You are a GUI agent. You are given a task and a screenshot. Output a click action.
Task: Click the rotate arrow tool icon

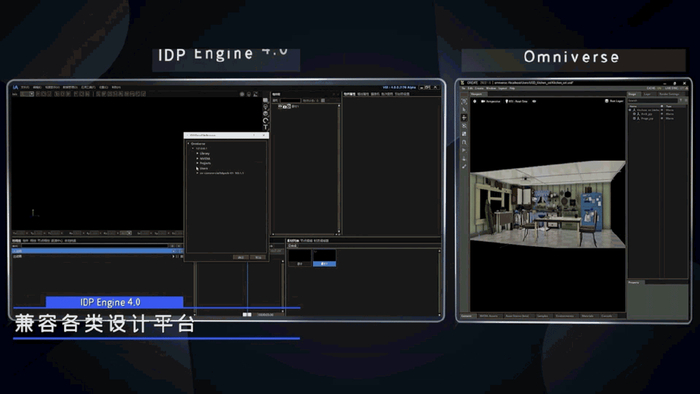265,120
